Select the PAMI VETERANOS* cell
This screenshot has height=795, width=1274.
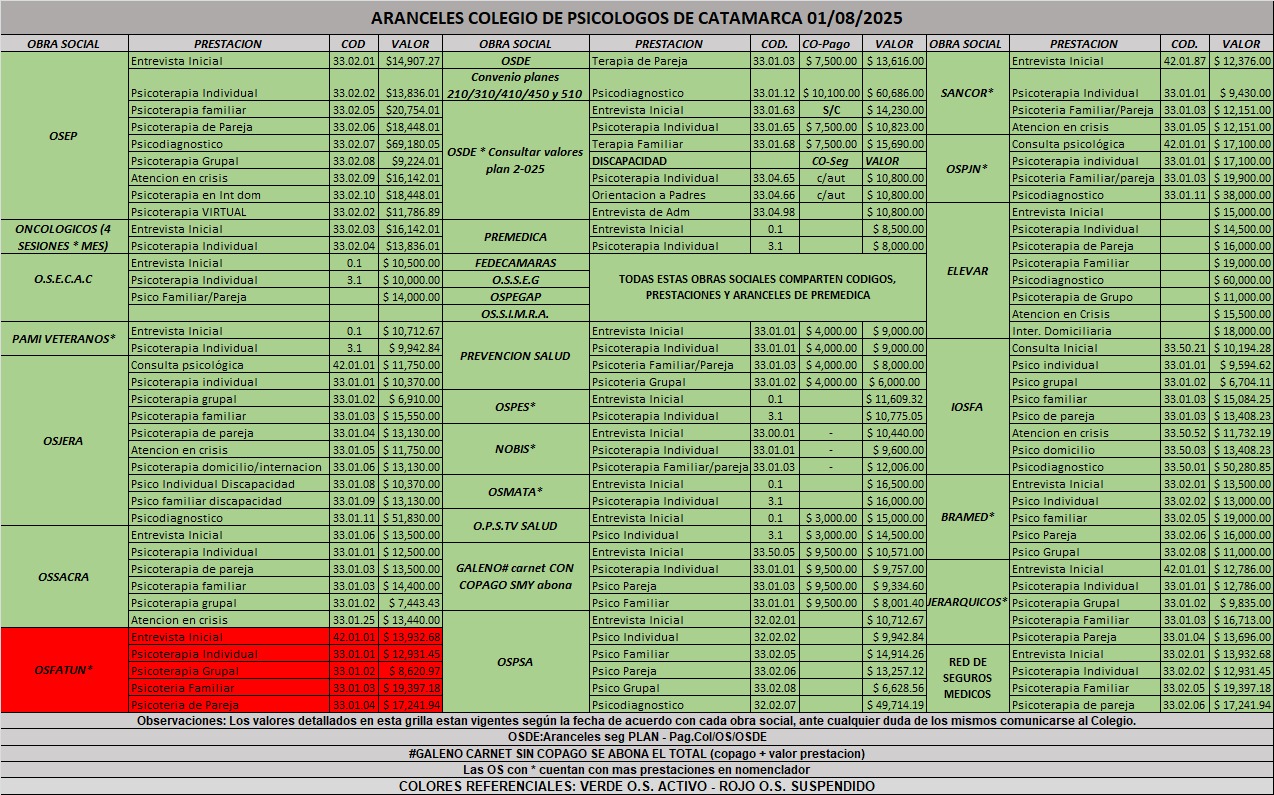65,339
